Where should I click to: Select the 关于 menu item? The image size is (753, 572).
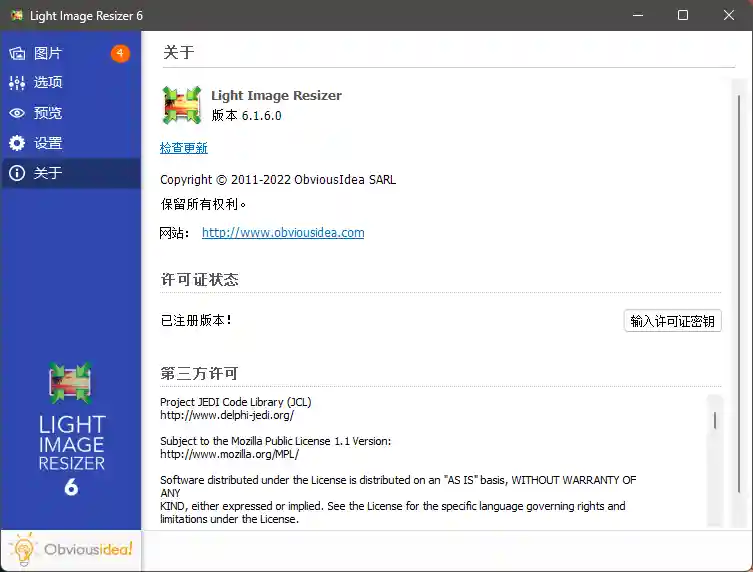[x=71, y=173]
